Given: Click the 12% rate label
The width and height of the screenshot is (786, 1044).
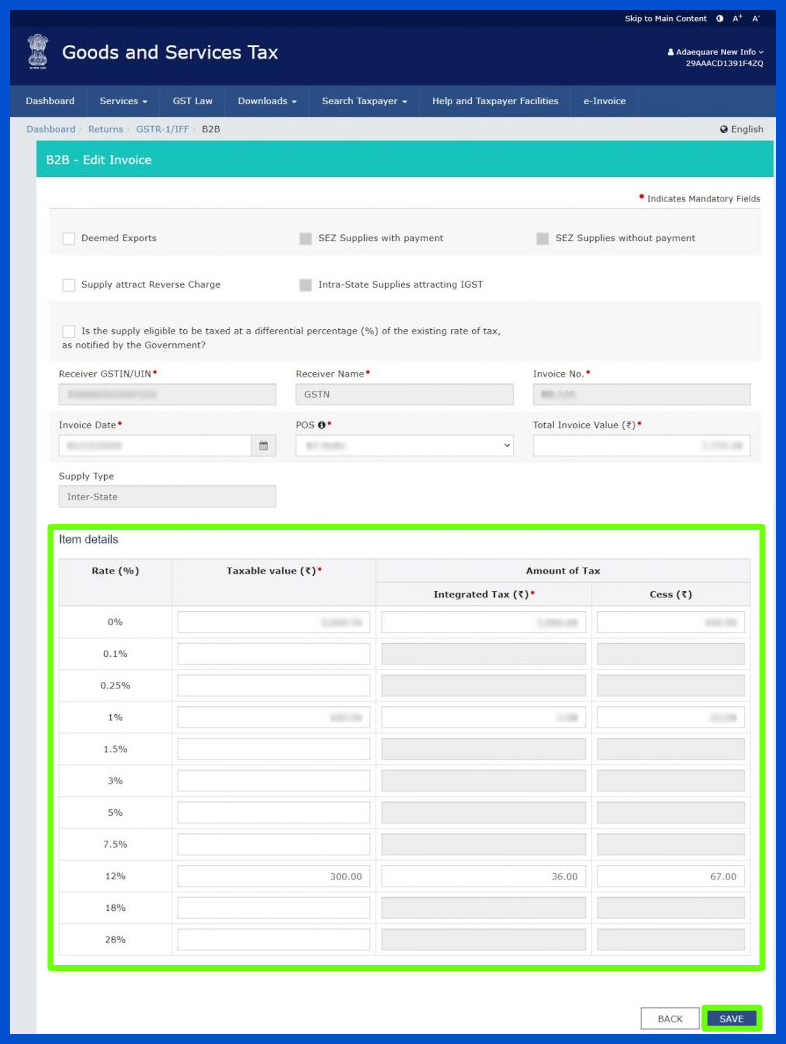Looking at the screenshot, I should point(115,876).
